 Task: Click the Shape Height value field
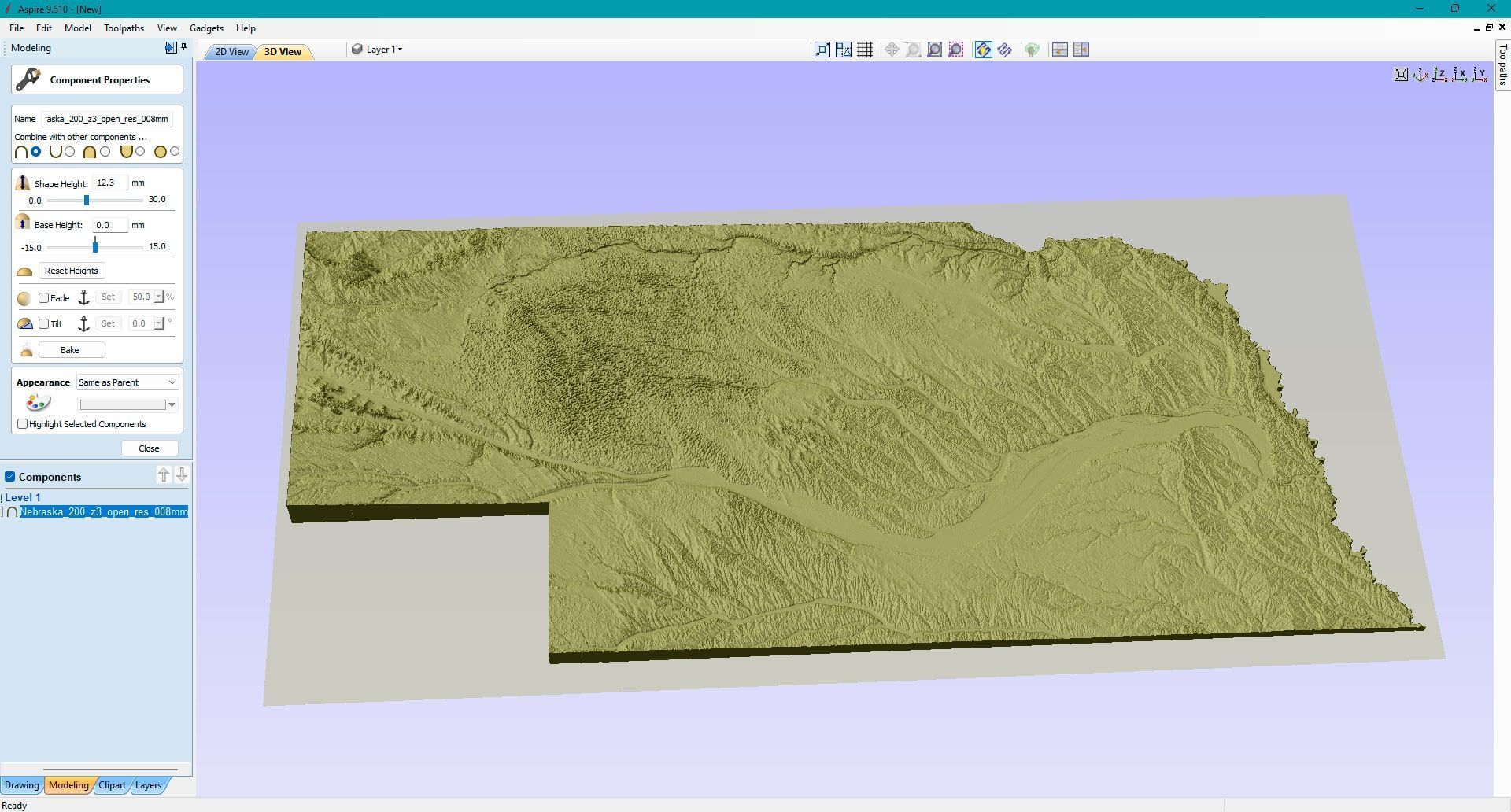coord(109,183)
